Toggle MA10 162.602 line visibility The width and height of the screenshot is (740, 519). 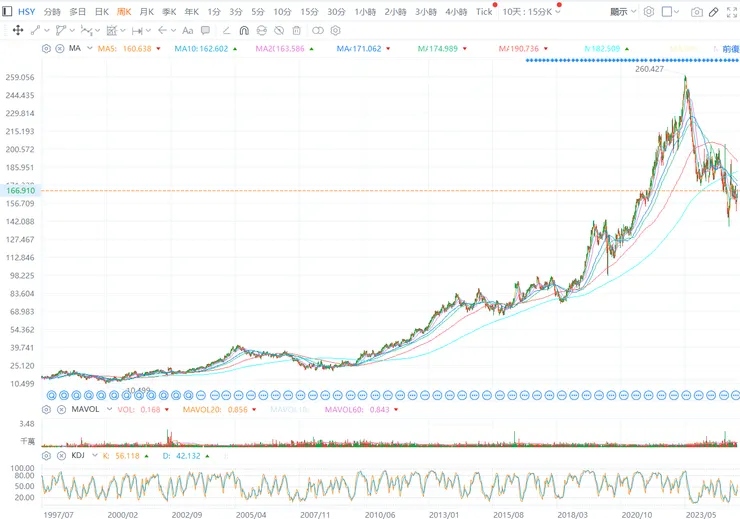pyautogui.click(x=205, y=49)
